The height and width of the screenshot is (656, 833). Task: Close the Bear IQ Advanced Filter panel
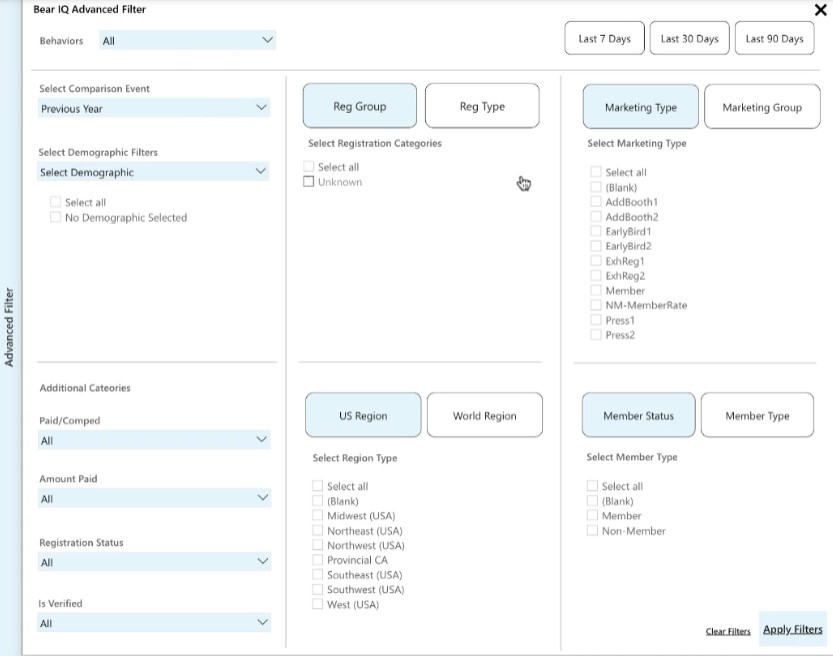coord(821,10)
